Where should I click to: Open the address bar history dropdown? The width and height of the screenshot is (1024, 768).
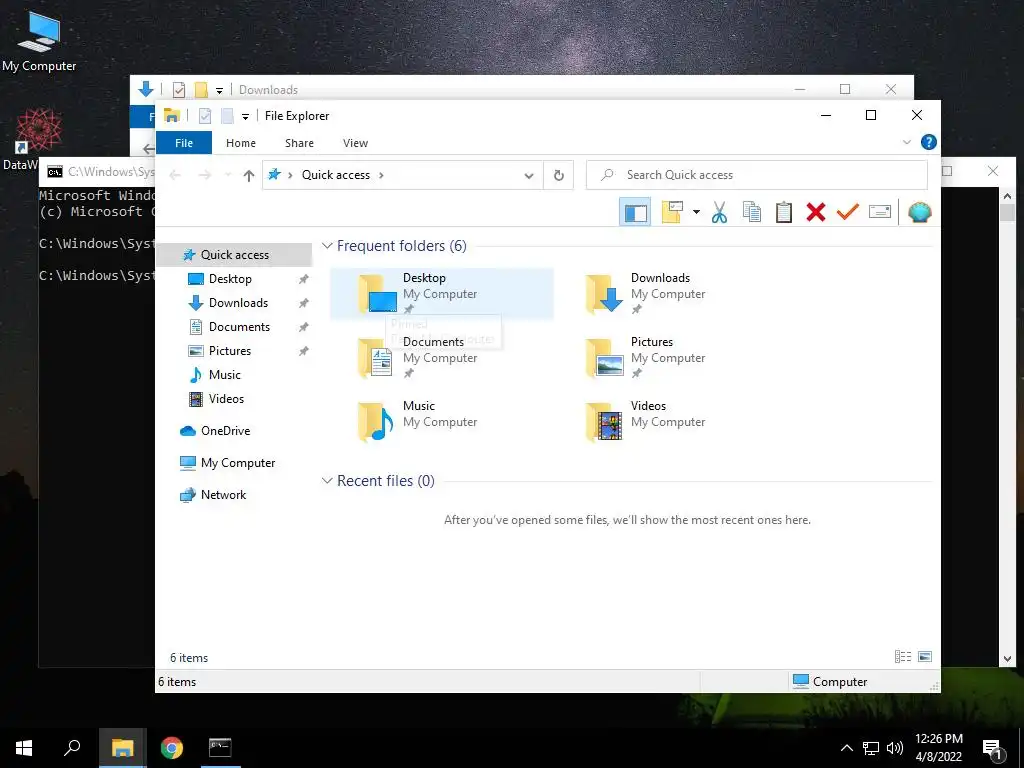(529, 175)
